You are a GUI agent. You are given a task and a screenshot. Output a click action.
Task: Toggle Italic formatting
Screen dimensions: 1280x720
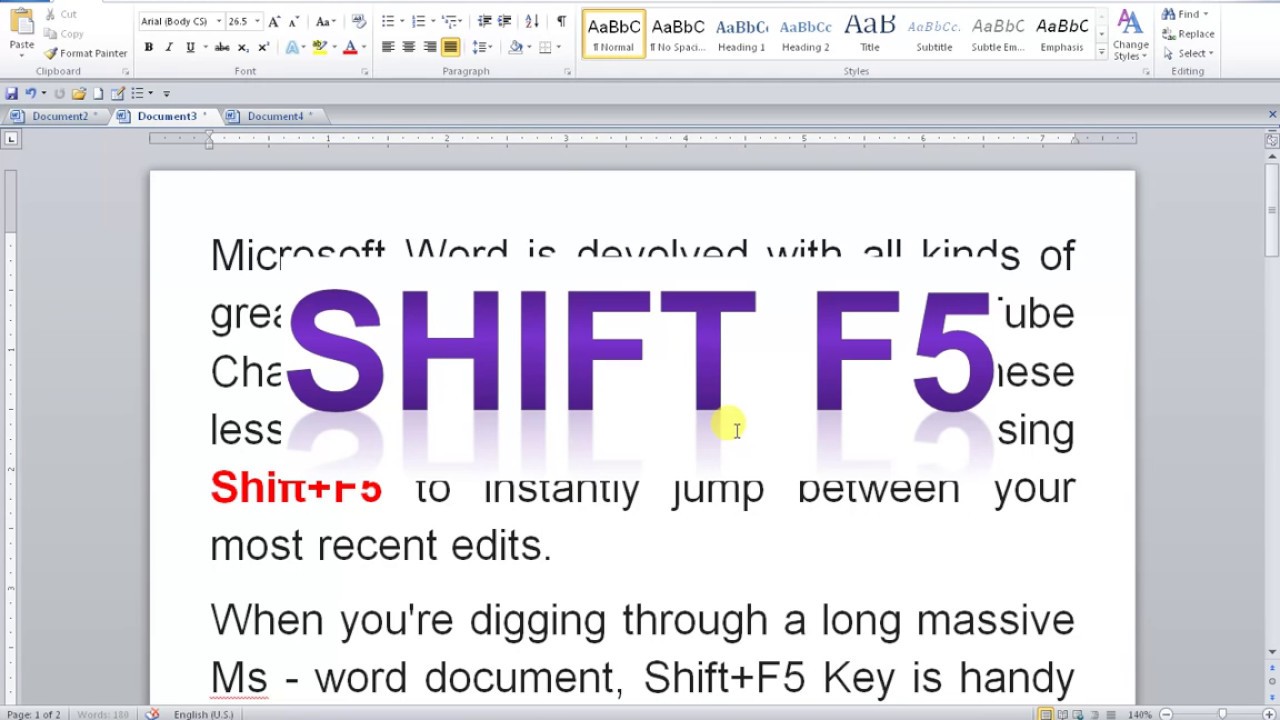click(x=168, y=47)
